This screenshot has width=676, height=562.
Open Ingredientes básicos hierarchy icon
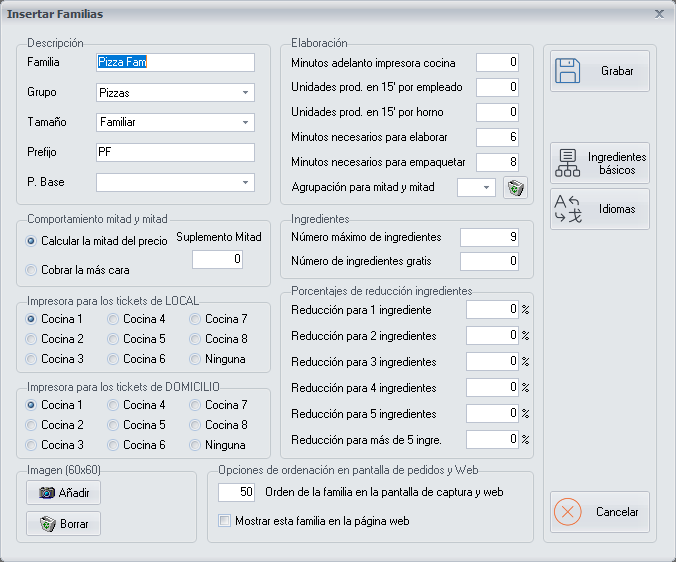(568, 164)
